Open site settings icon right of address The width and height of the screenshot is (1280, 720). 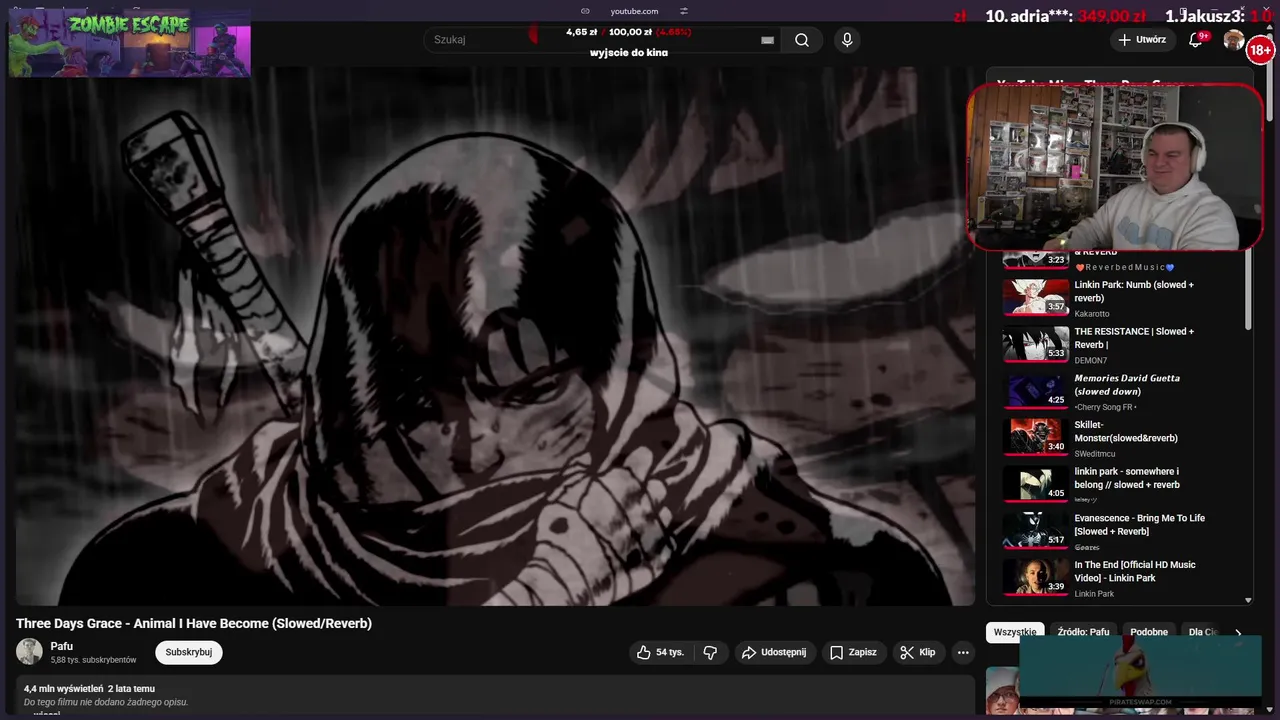[684, 11]
